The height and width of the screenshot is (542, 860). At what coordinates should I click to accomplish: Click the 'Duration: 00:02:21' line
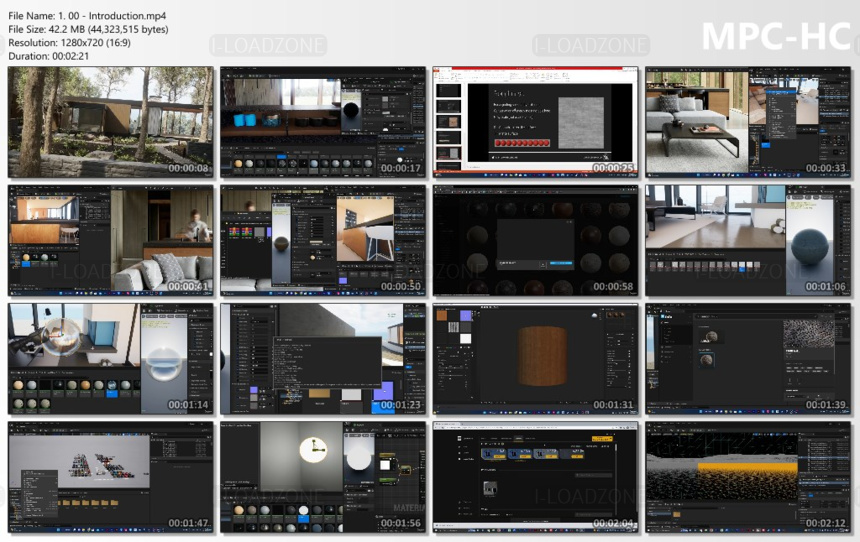pyautogui.click(x=48, y=56)
